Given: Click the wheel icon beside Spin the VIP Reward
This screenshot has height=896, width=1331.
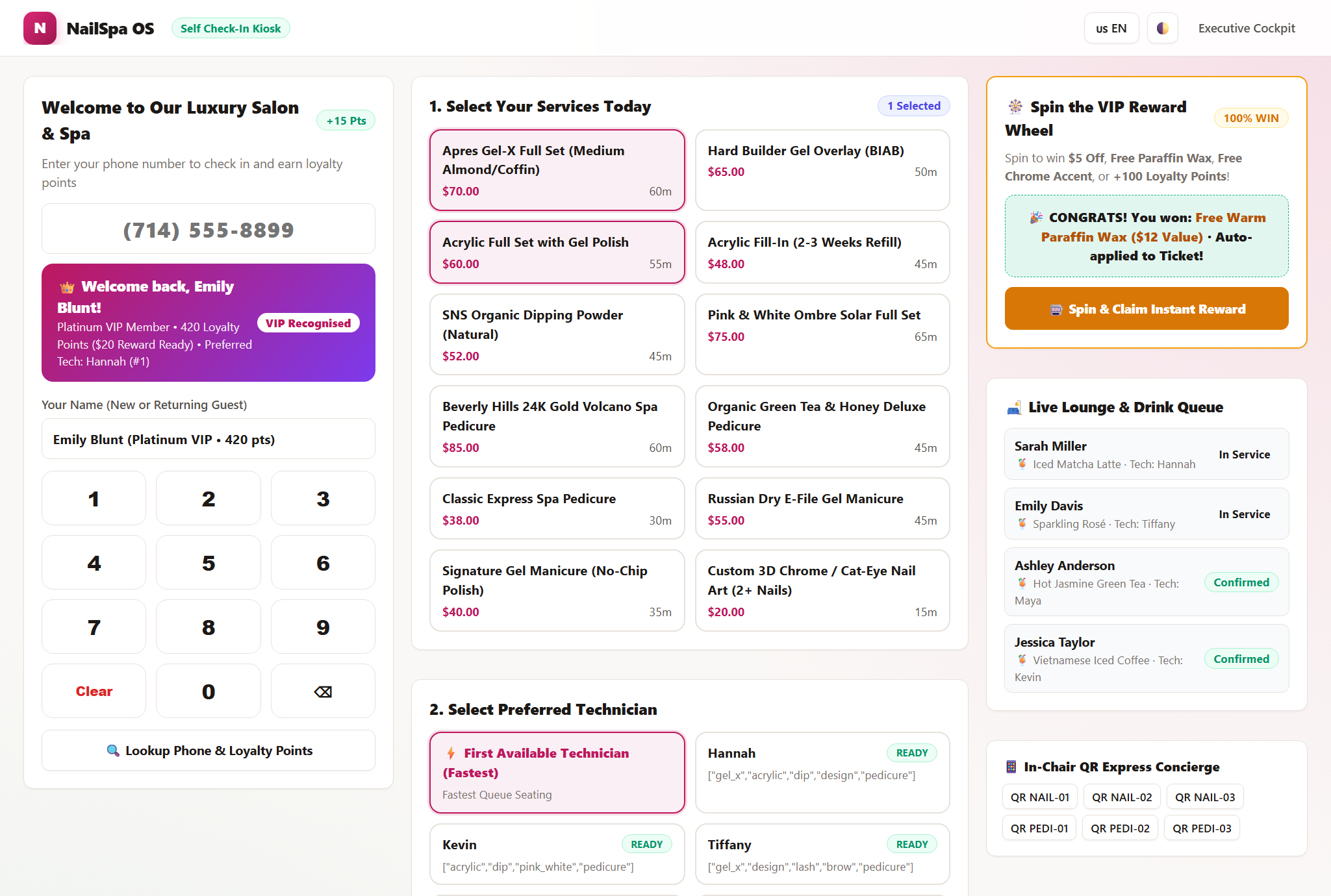Looking at the screenshot, I should coord(1015,107).
